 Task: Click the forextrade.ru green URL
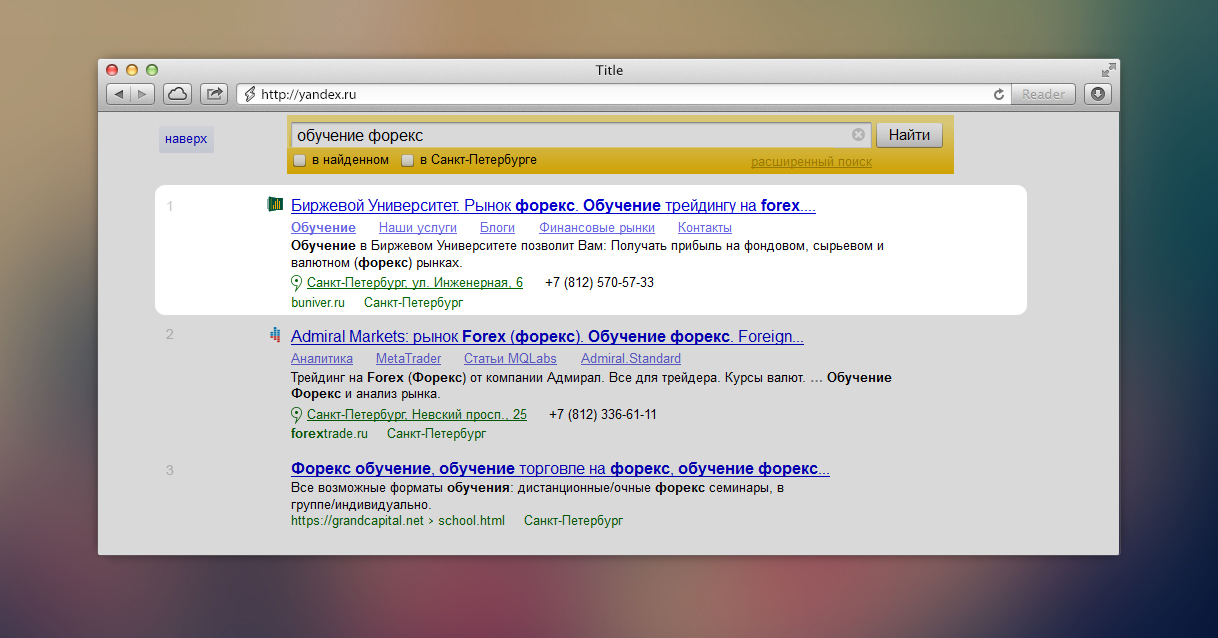pyautogui.click(x=329, y=434)
